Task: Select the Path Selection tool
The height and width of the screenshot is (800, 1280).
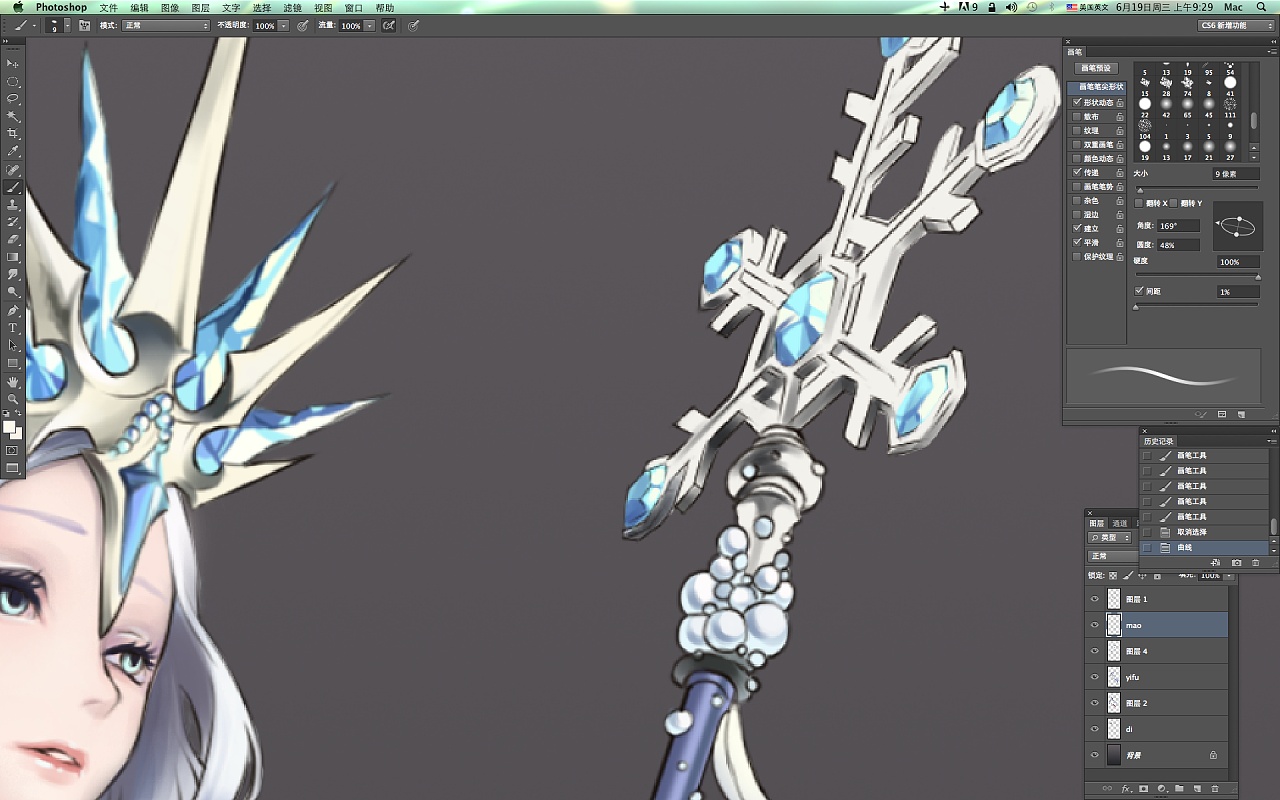Action: click(13, 345)
